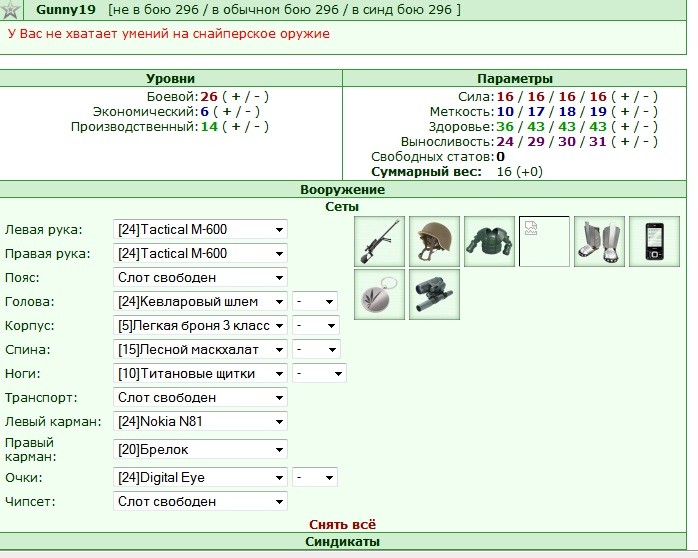This screenshot has width=698, height=558.
Task: Click the star icon beside Gunny19
Action: click(11, 9)
